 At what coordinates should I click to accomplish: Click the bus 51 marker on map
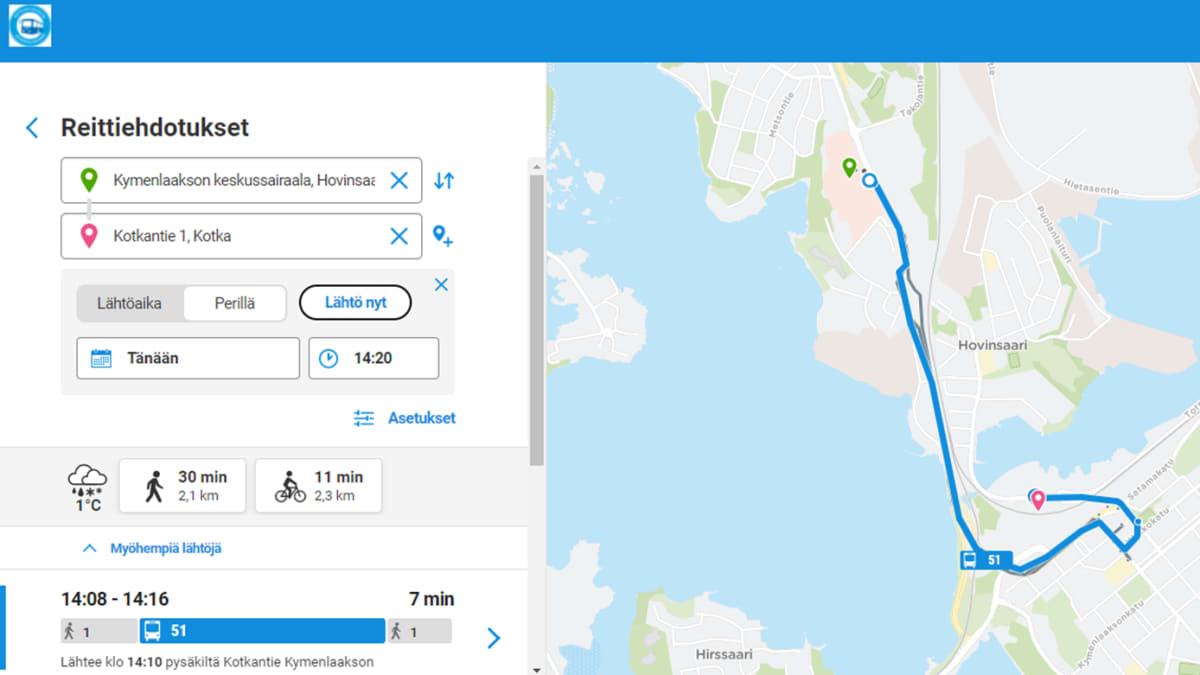pos(986,560)
